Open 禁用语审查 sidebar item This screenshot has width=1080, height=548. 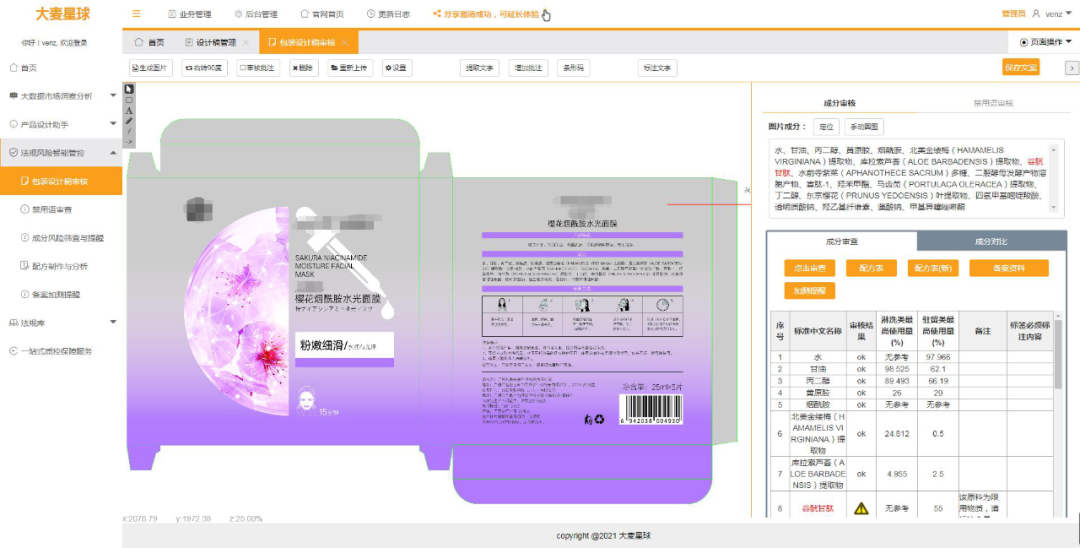coord(61,209)
